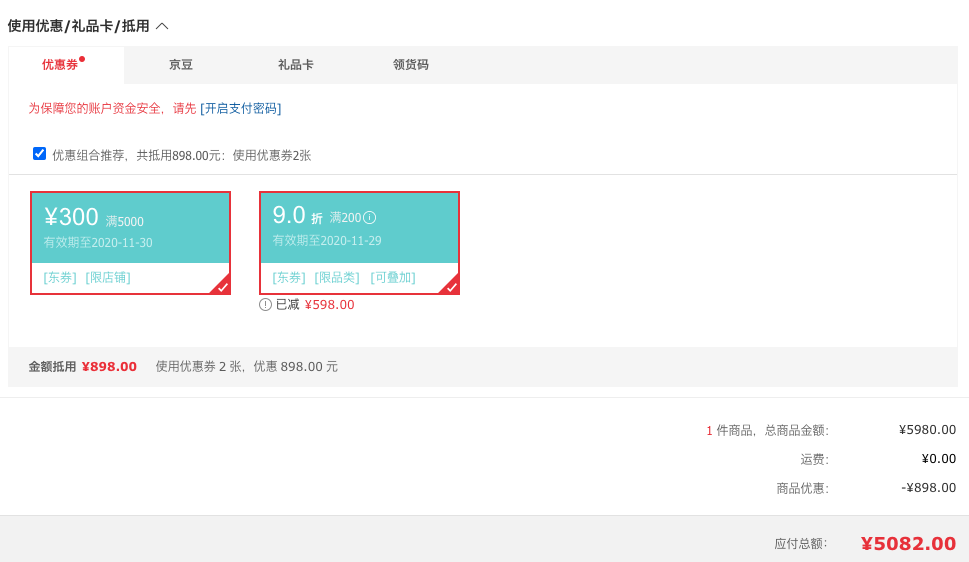Click the info icon beside 满200
This screenshot has width=969, height=562.
pyautogui.click(x=370, y=218)
